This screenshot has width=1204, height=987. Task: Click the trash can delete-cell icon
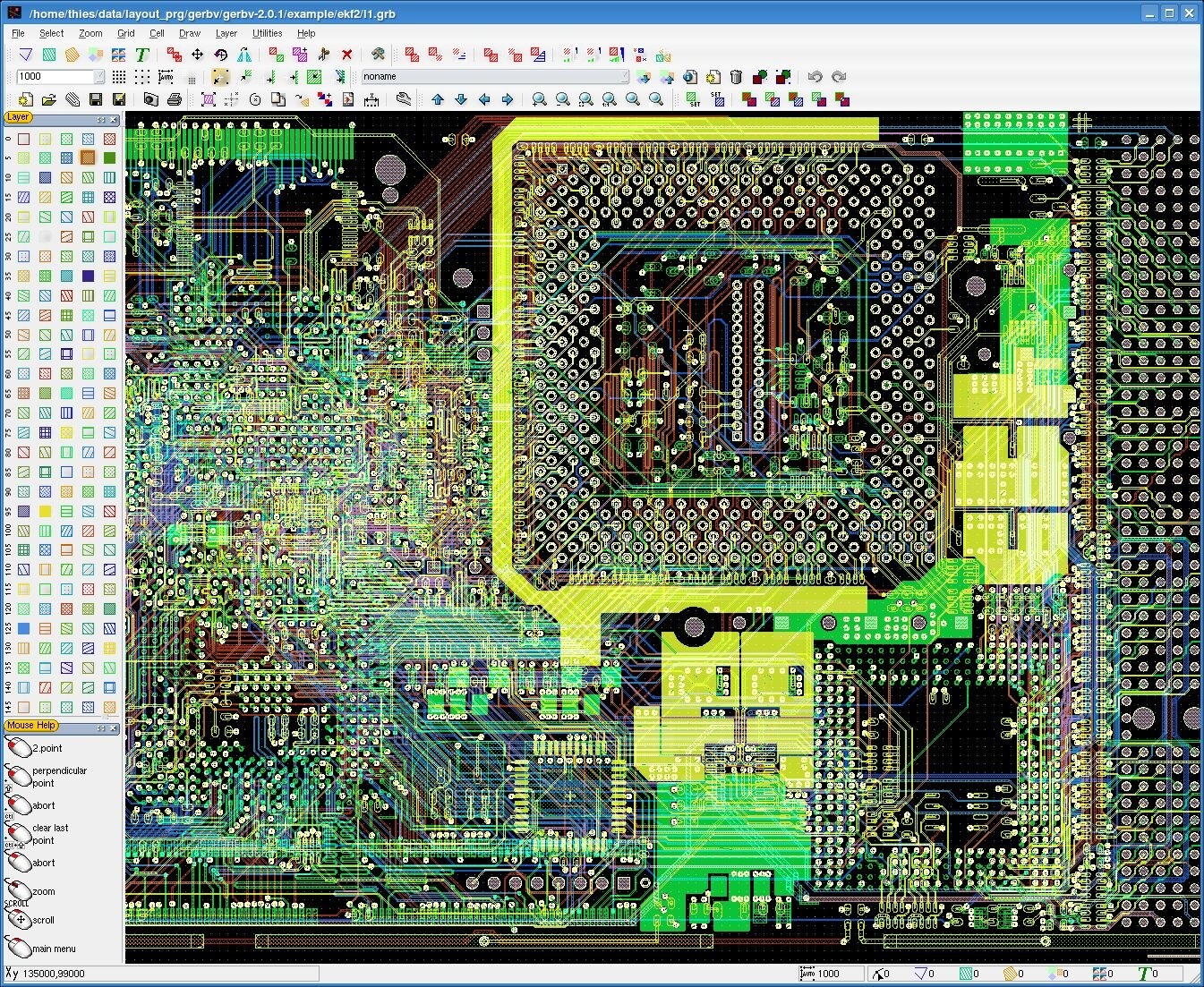736,77
